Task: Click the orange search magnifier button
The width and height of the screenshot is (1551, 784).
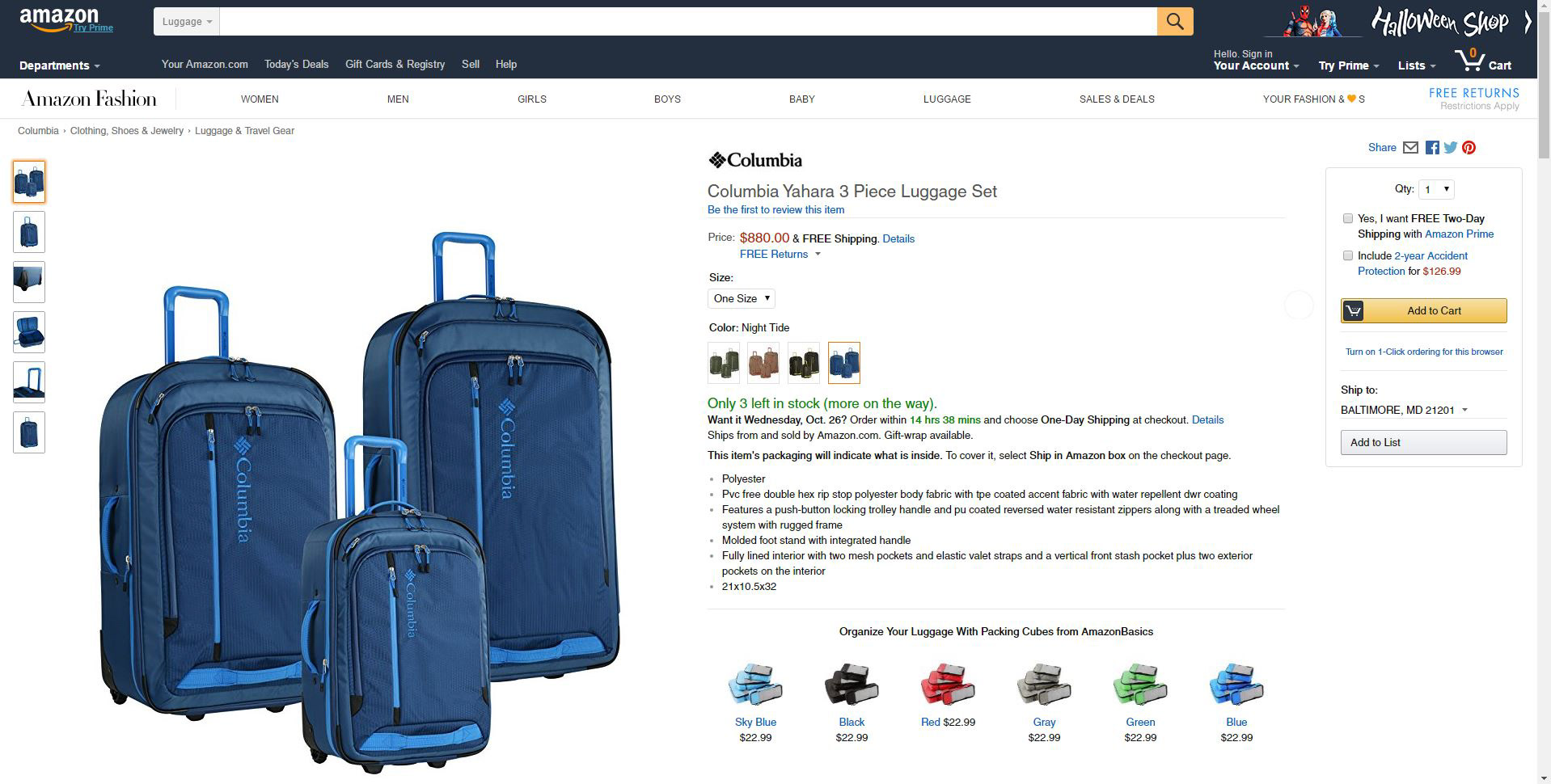Action: [1175, 21]
